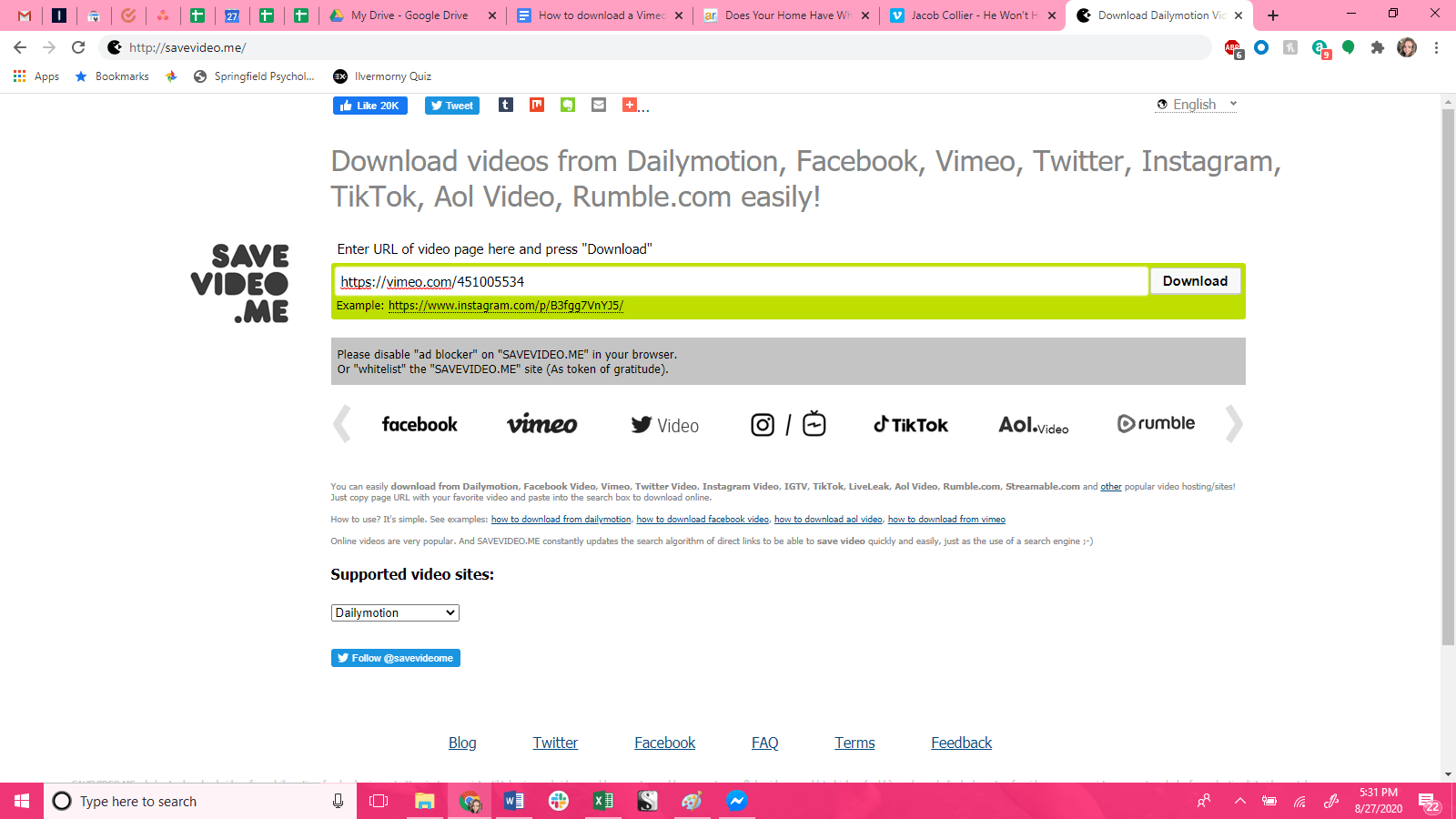Share the page to Evernote
The width and height of the screenshot is (1456, 819).
[568, 105]
